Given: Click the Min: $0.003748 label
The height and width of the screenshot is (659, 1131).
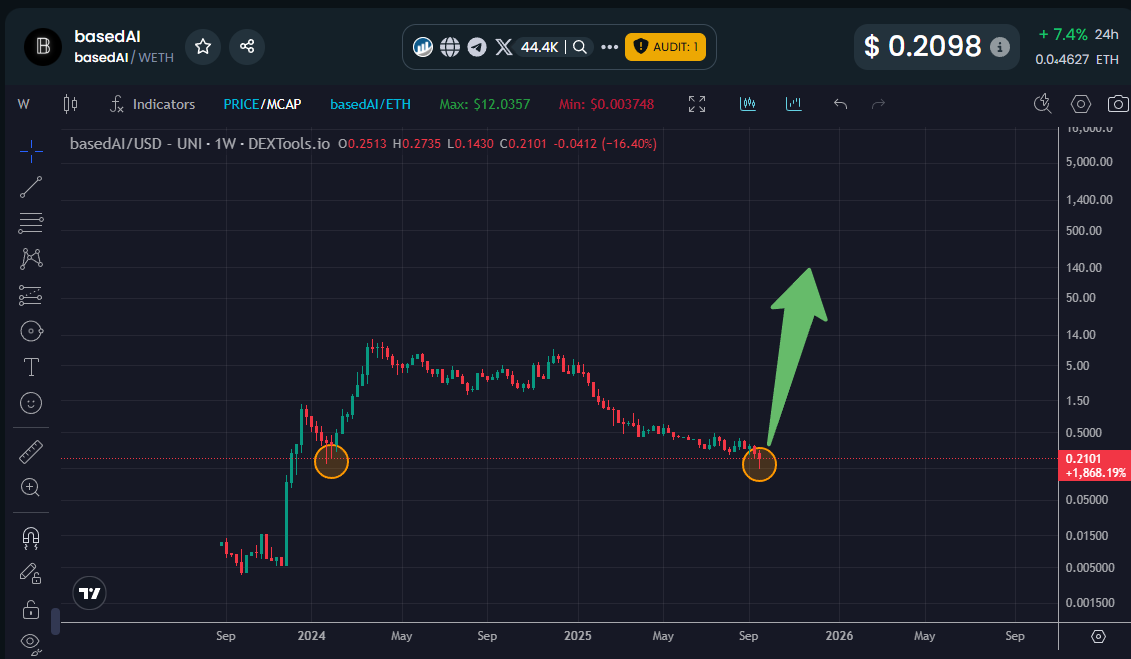Looking at the screenshot, I should point(606,105).
